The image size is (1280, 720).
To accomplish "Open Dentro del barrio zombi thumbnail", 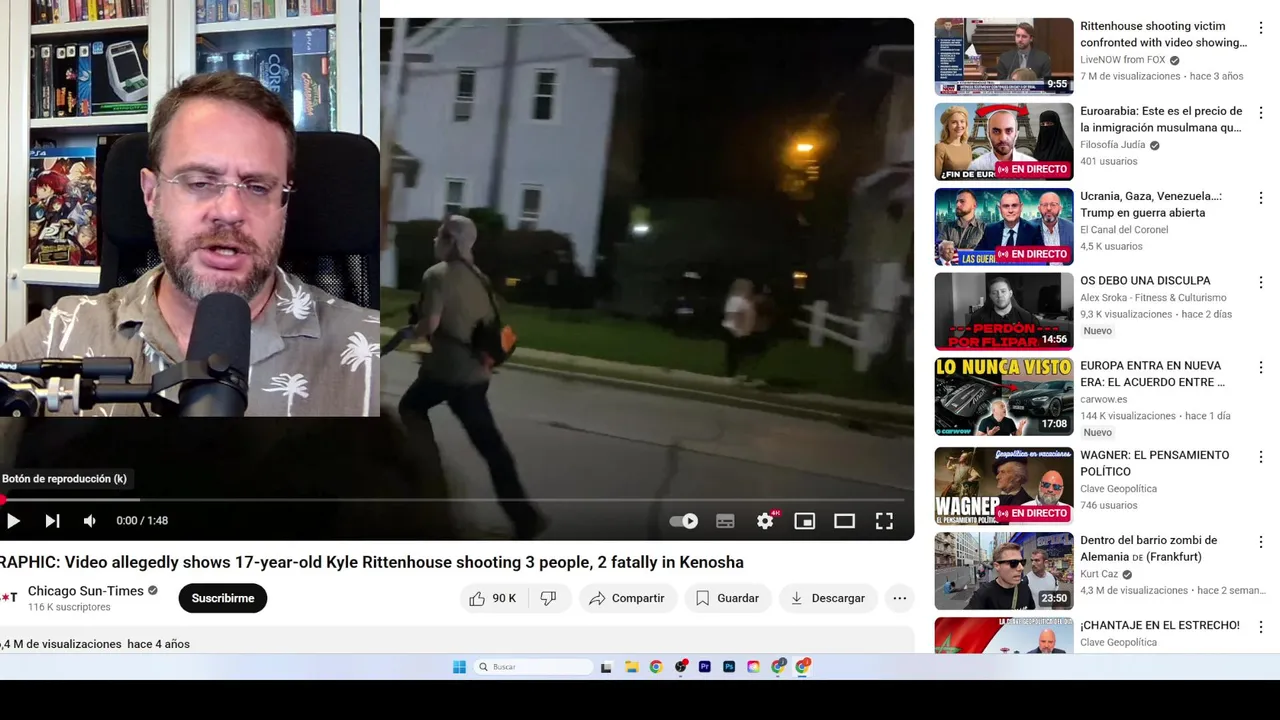I will tap(1004, 571).
